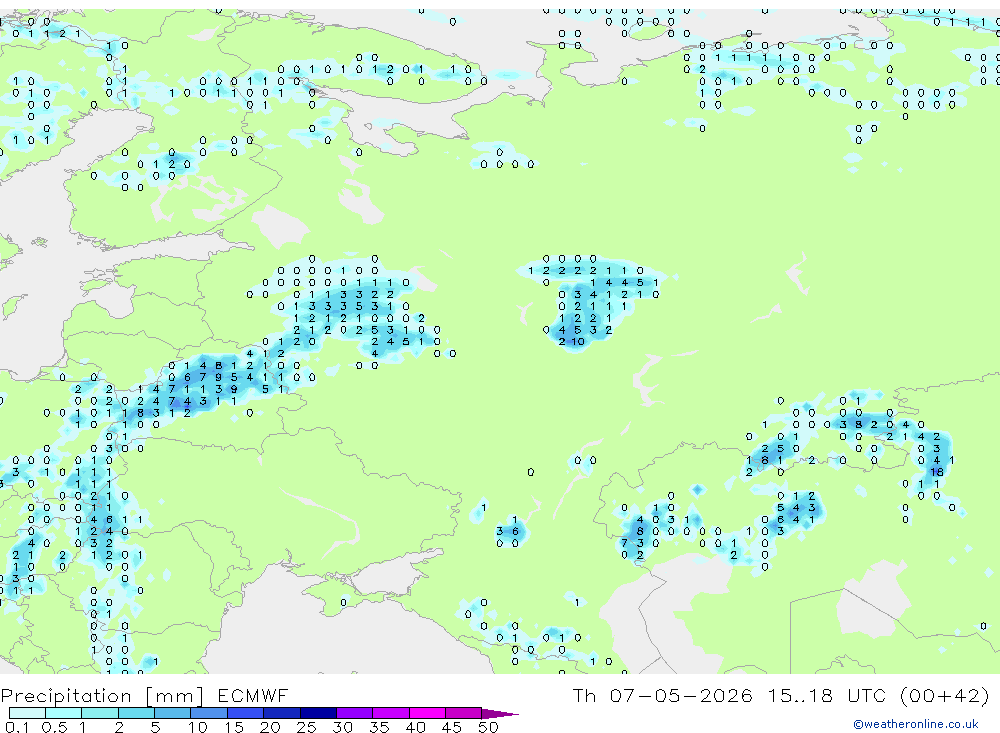
Task: Click the legend scale label '35'
Action: (379, 727)
